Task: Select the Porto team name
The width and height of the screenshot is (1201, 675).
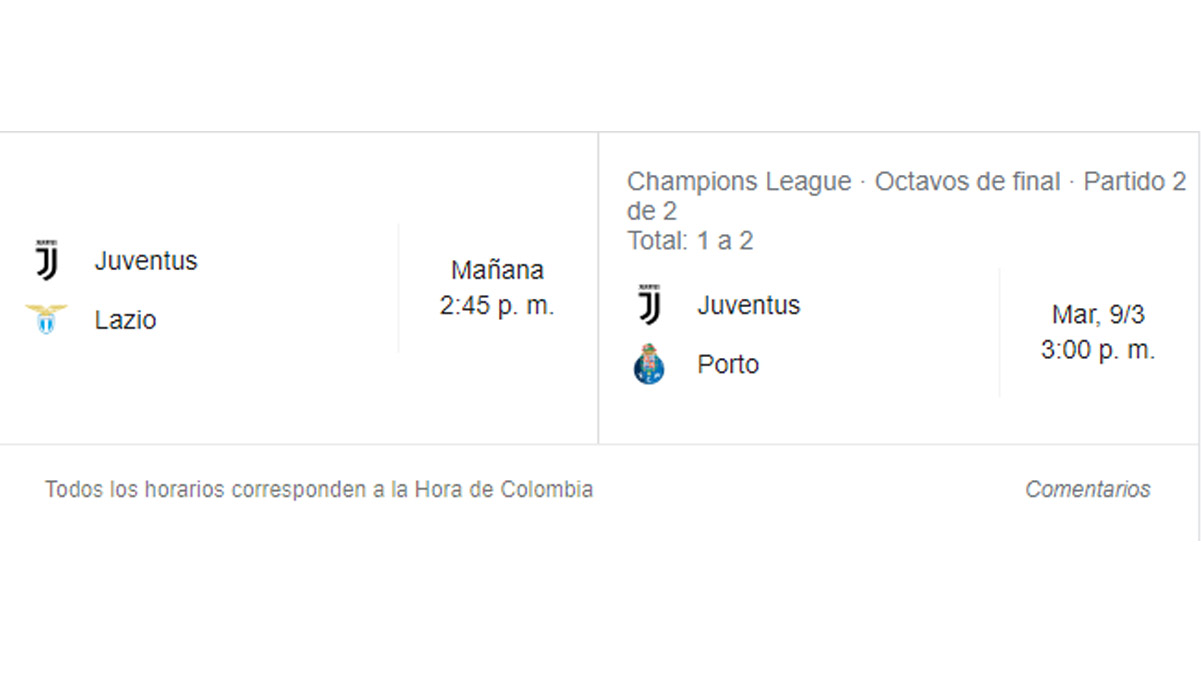Action: [x=728, y=364]
